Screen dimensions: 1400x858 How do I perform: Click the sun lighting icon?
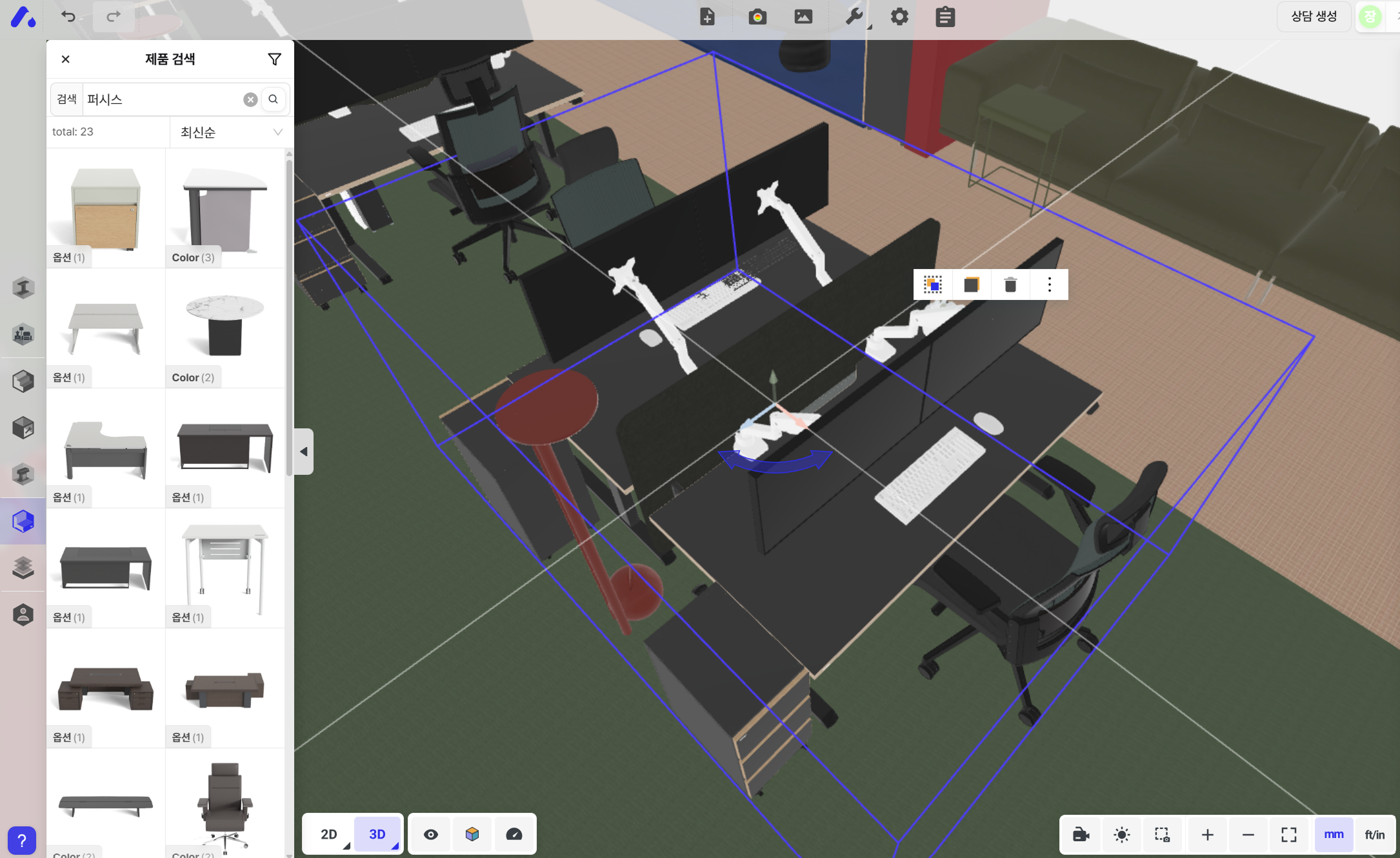1122,835
